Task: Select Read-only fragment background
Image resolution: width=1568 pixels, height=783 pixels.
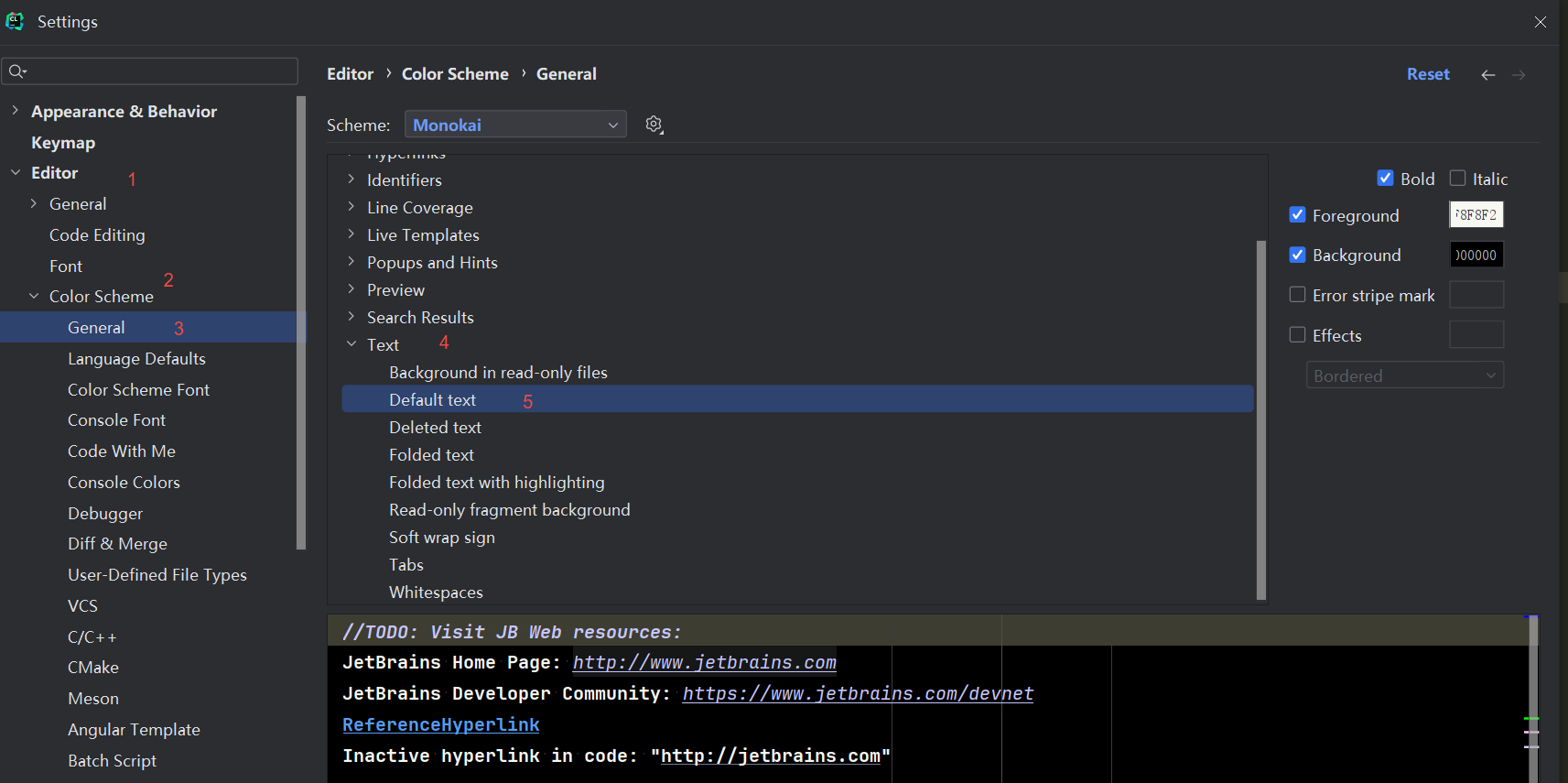Action: [509, 509]
